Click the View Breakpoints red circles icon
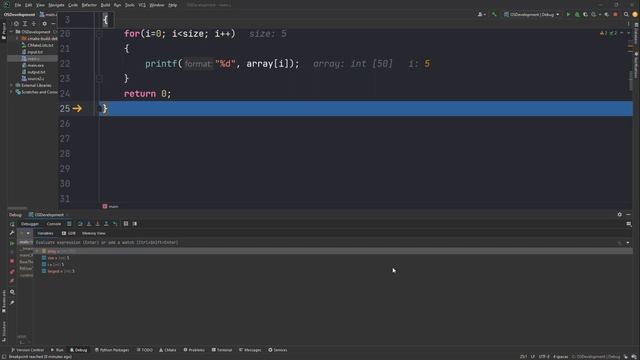This screenshot has width=640, height=360. 12,272
